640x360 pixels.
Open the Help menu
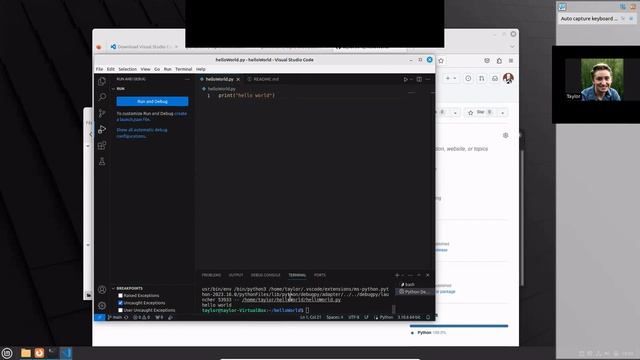[200, 69]
